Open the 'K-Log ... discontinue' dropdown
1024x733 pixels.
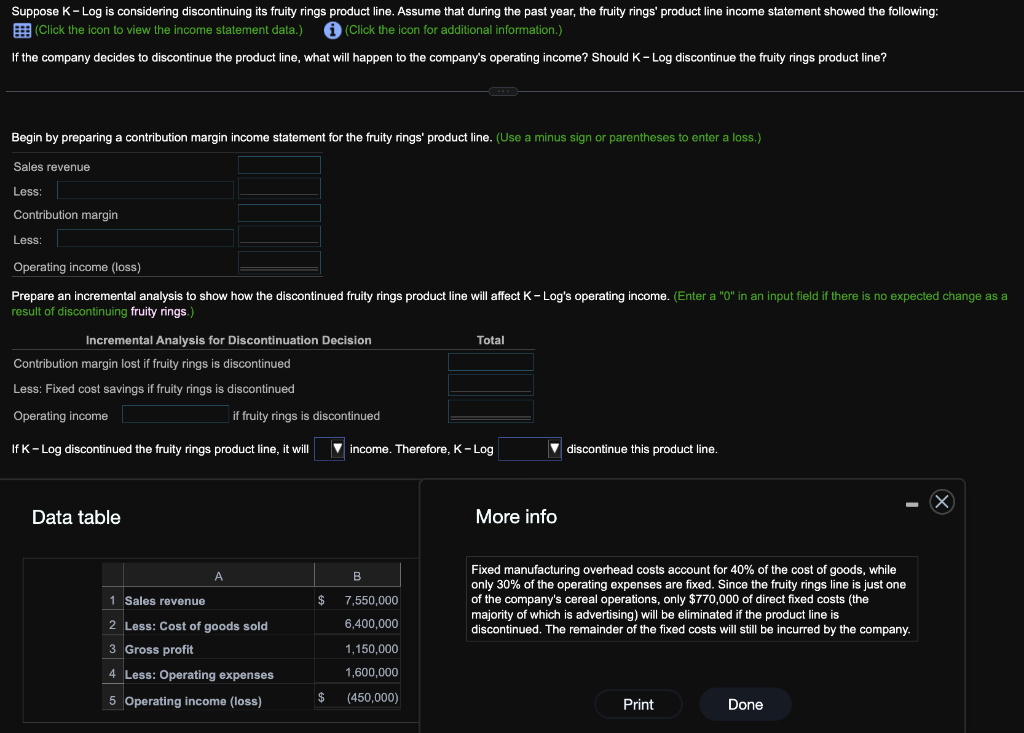530,449
